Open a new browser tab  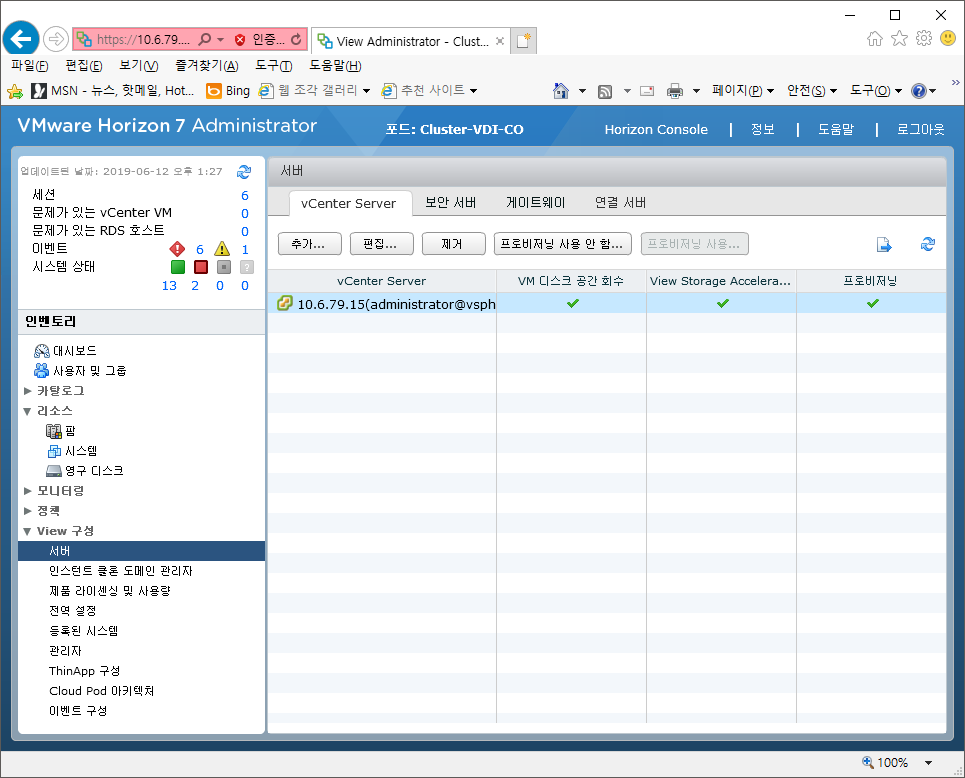click(524, 41)
